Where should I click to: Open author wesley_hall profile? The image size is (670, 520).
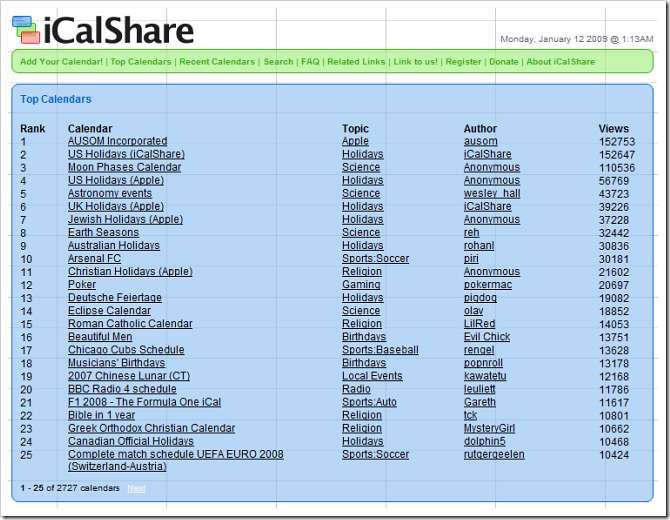(492, 193)
